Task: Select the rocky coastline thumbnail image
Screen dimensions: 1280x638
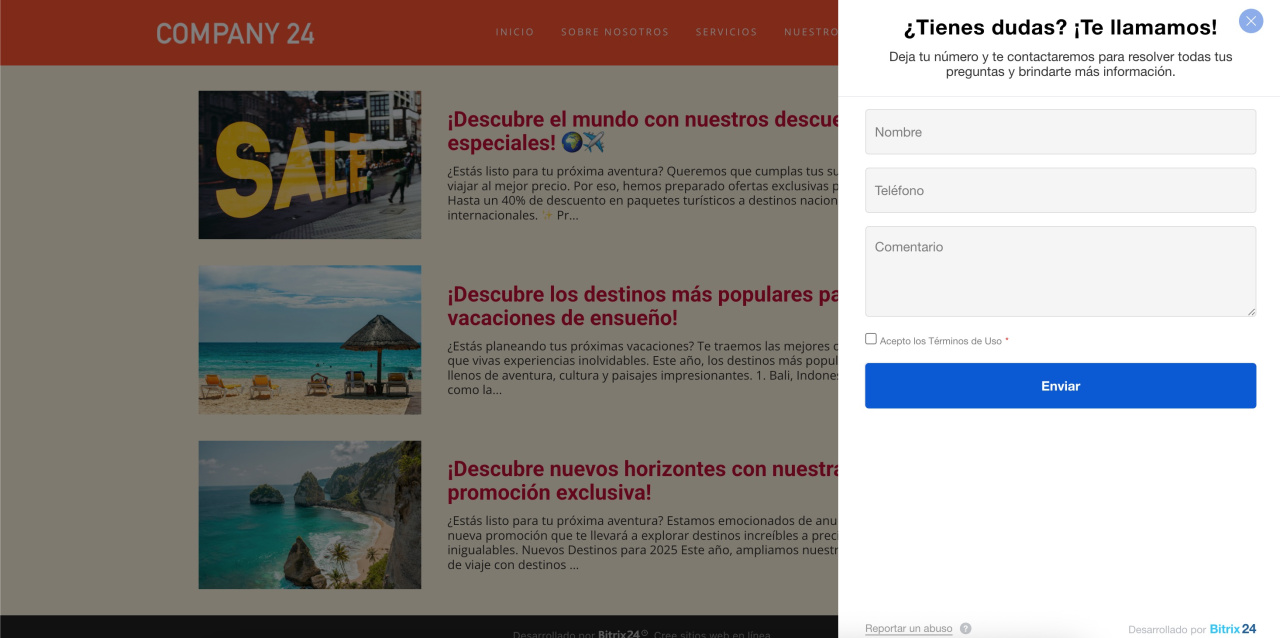Action: pyautogui.click(x=309, y=515)
